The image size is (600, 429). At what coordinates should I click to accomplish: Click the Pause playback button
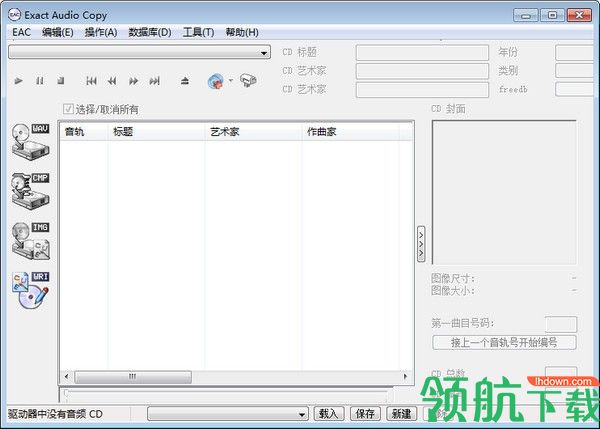[x=39, y=81]
